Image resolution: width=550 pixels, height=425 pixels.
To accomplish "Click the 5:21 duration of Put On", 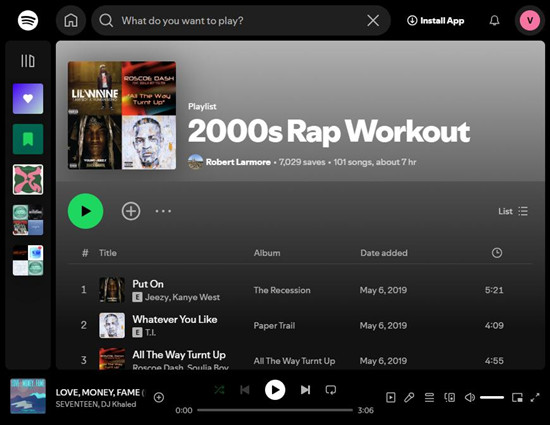I will [494, 290].
